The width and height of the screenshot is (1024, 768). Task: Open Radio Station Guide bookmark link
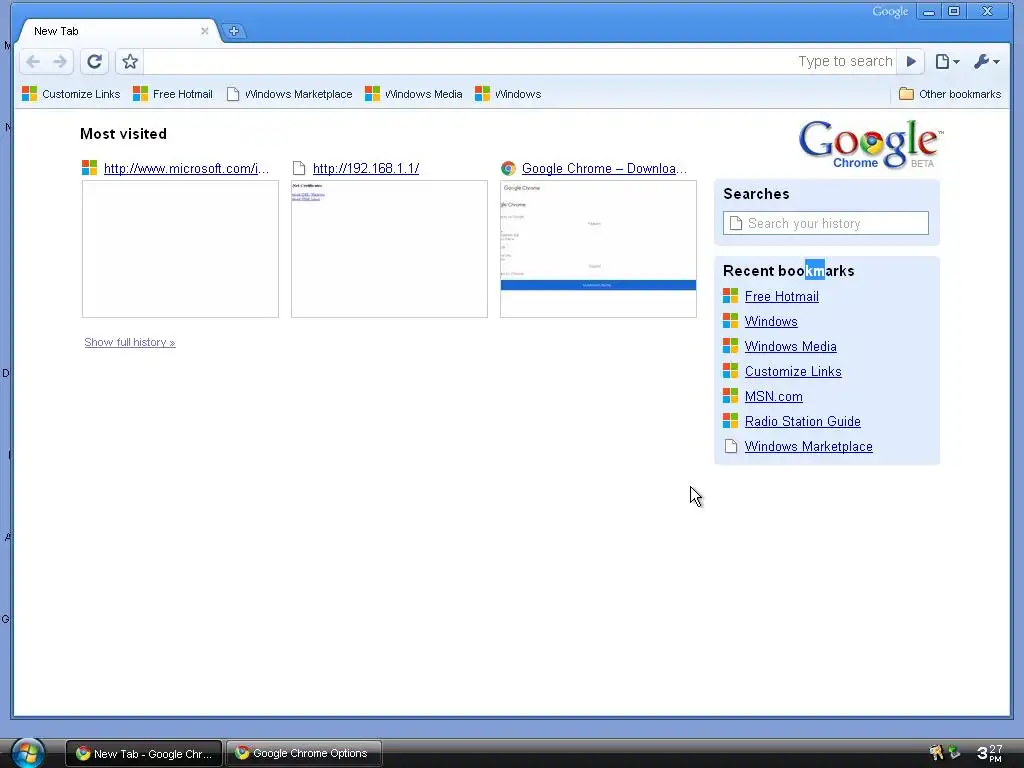click(x=802, y=421)
